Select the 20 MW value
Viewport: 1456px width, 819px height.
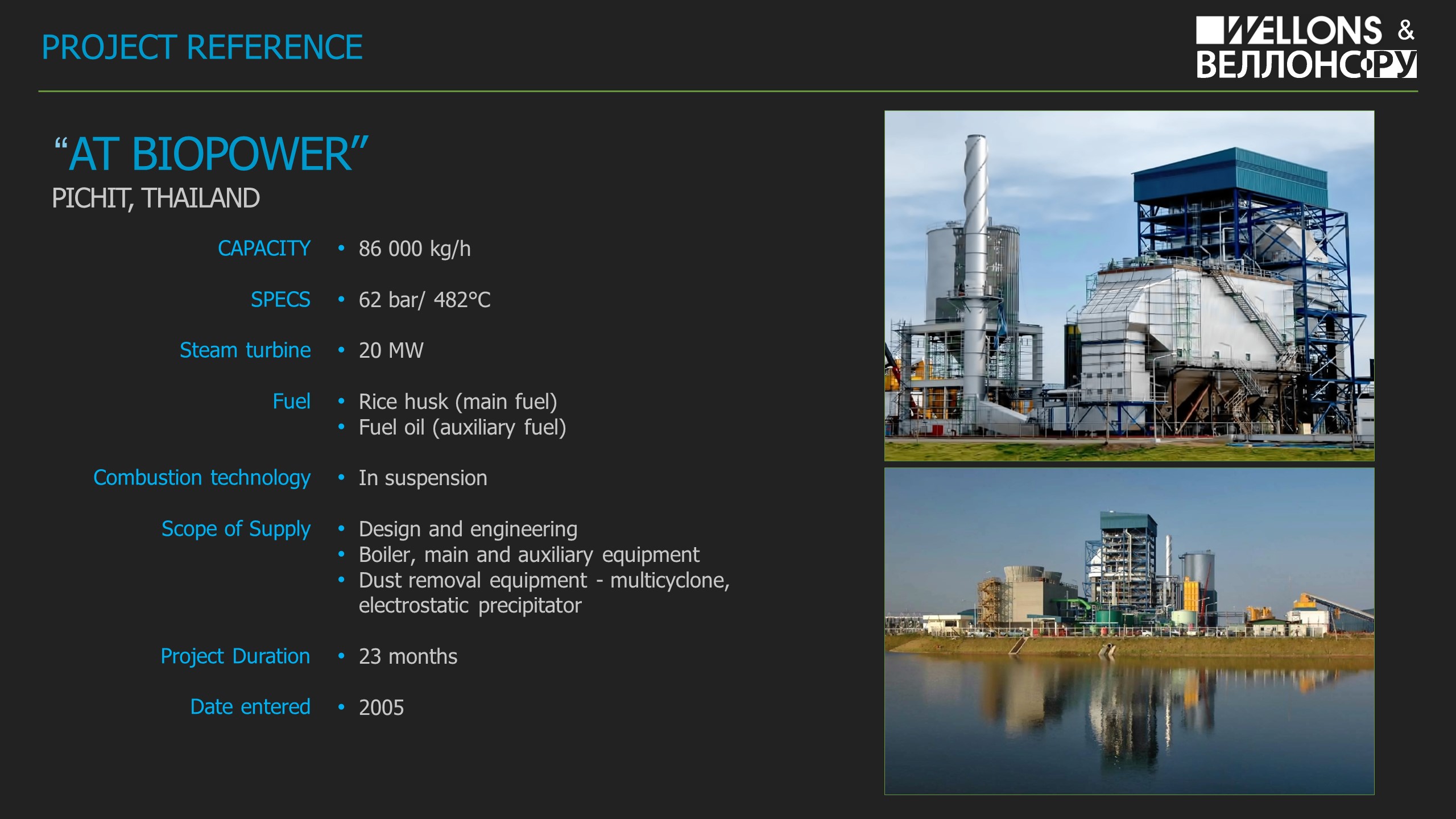391,350
